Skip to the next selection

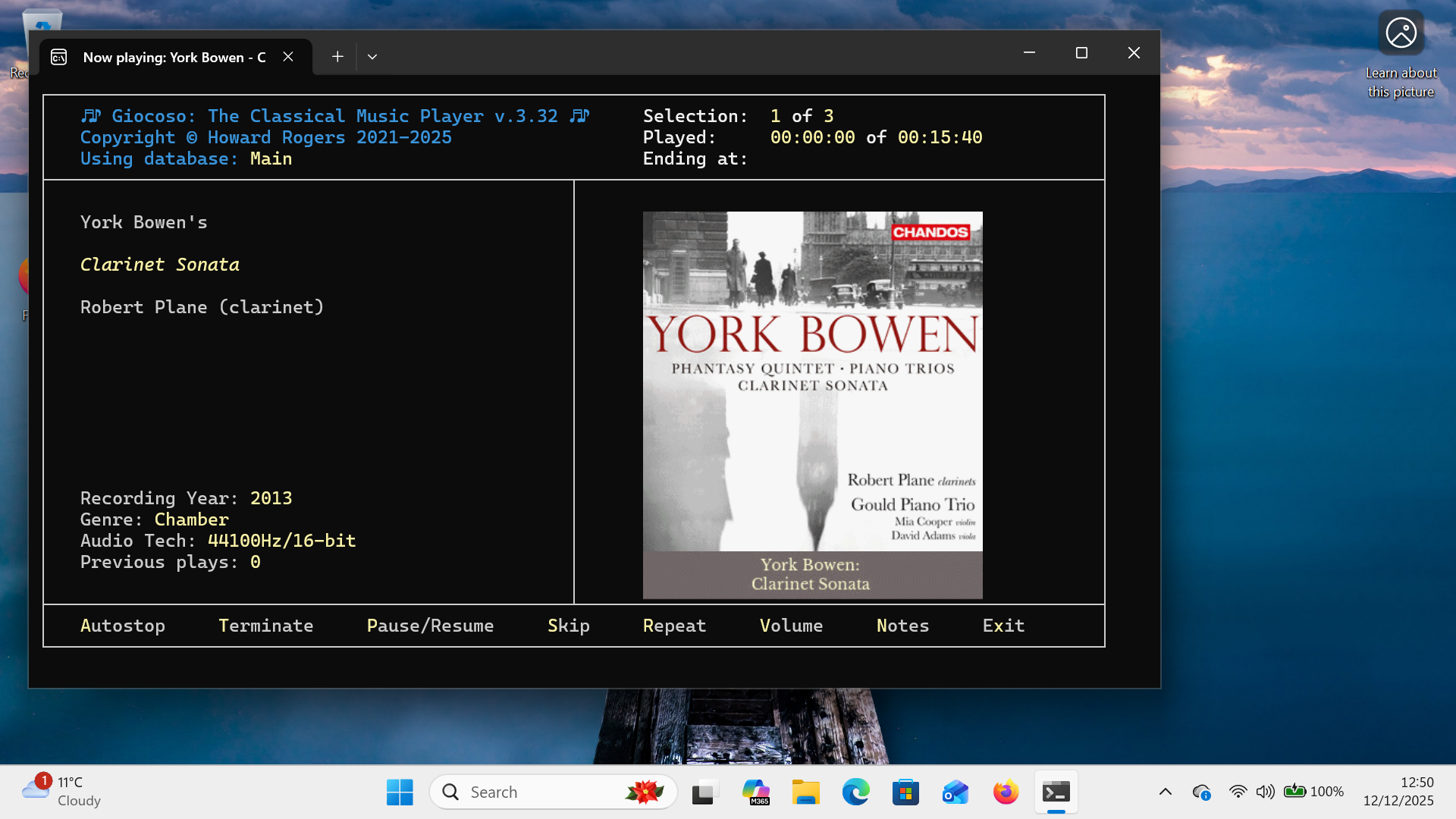[x=568, y=626]
